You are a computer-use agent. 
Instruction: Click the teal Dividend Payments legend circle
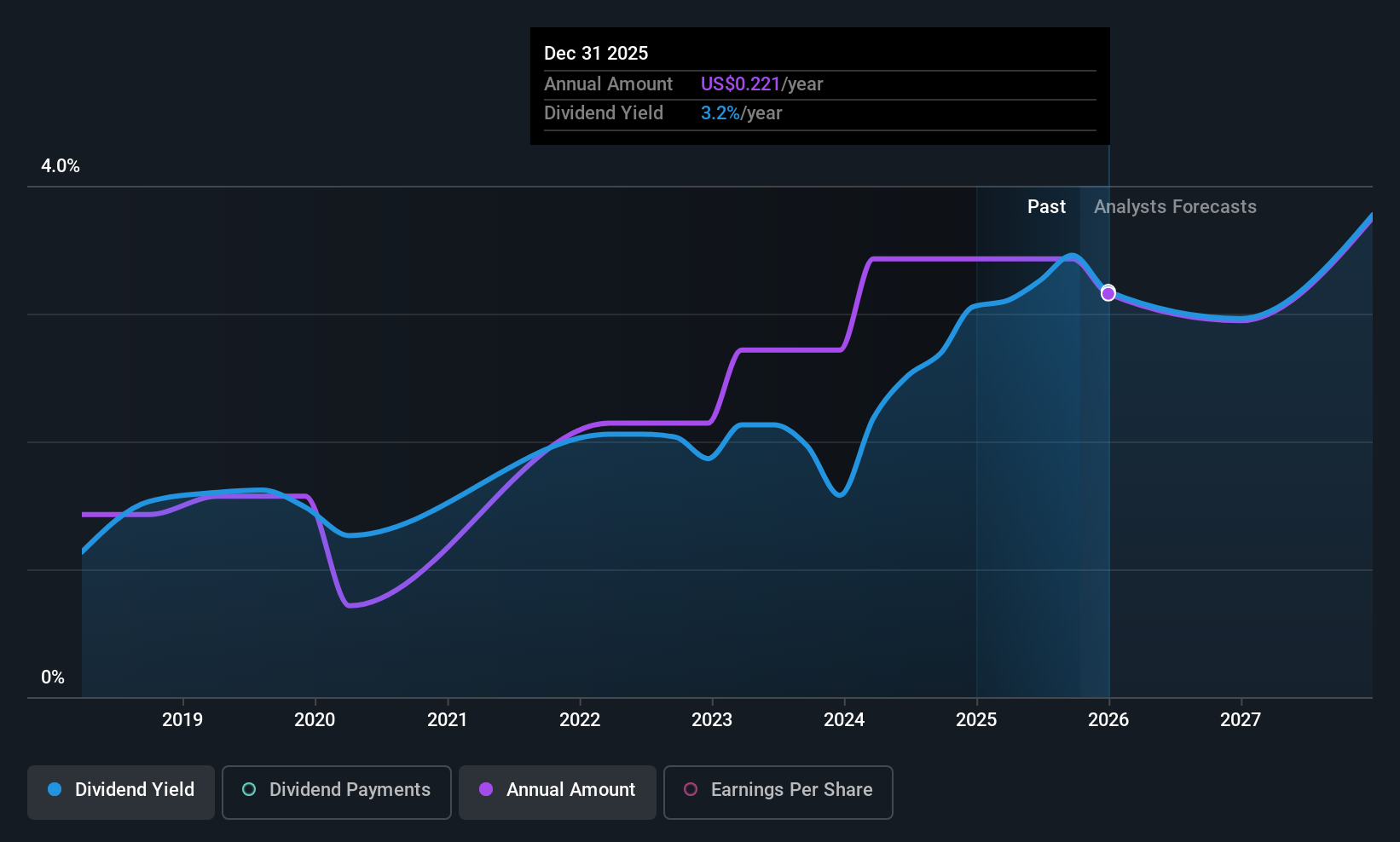[249, 789]
